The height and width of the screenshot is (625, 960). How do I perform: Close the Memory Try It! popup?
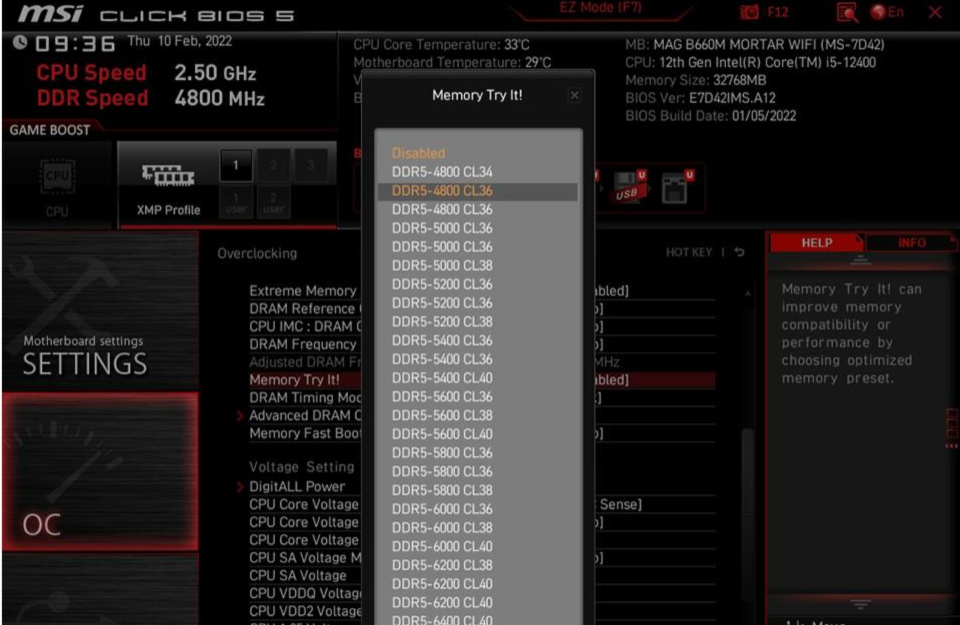[574, 95]
